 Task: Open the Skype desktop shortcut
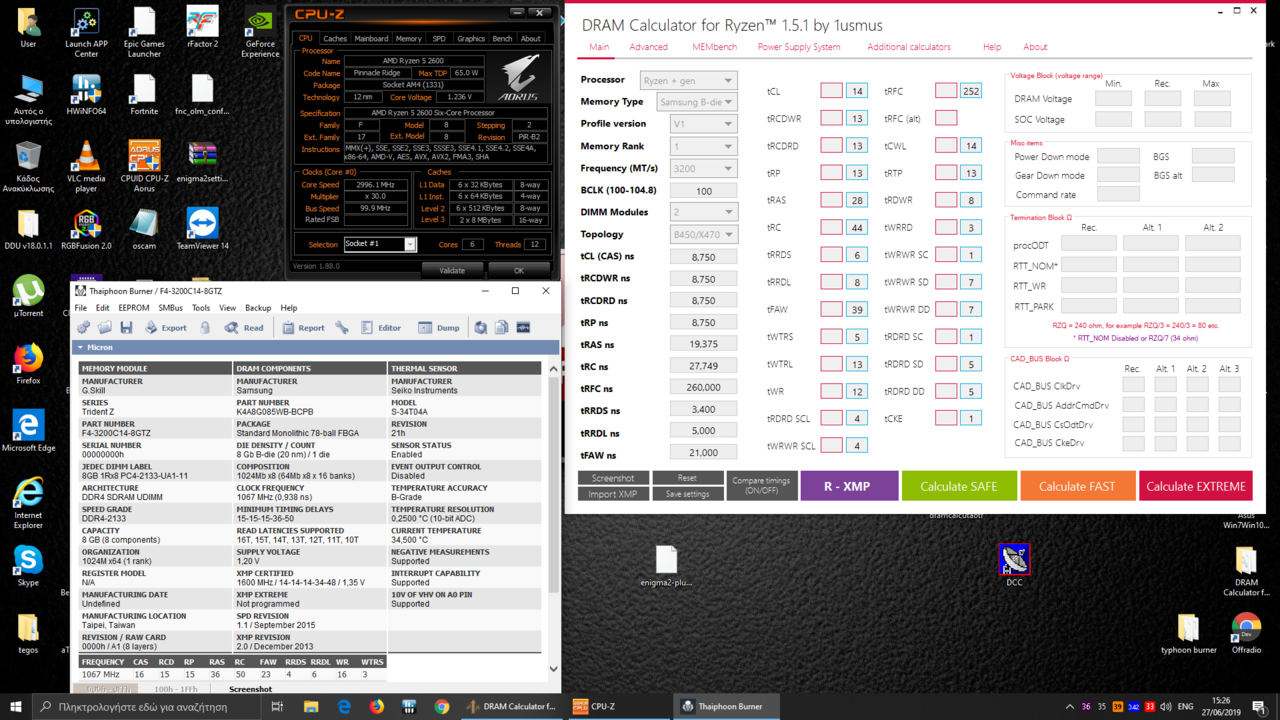pyautogui.click(x=28, y=565)
